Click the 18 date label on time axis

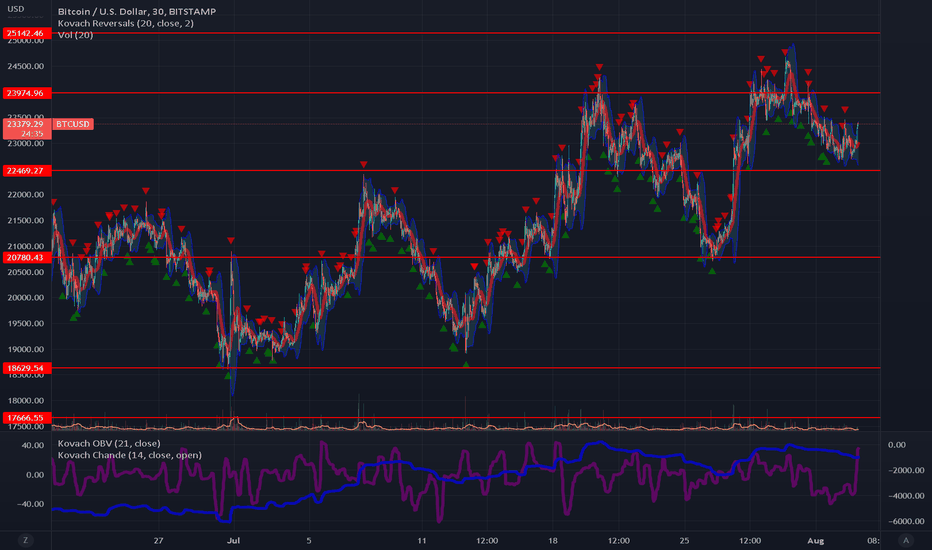553,540
